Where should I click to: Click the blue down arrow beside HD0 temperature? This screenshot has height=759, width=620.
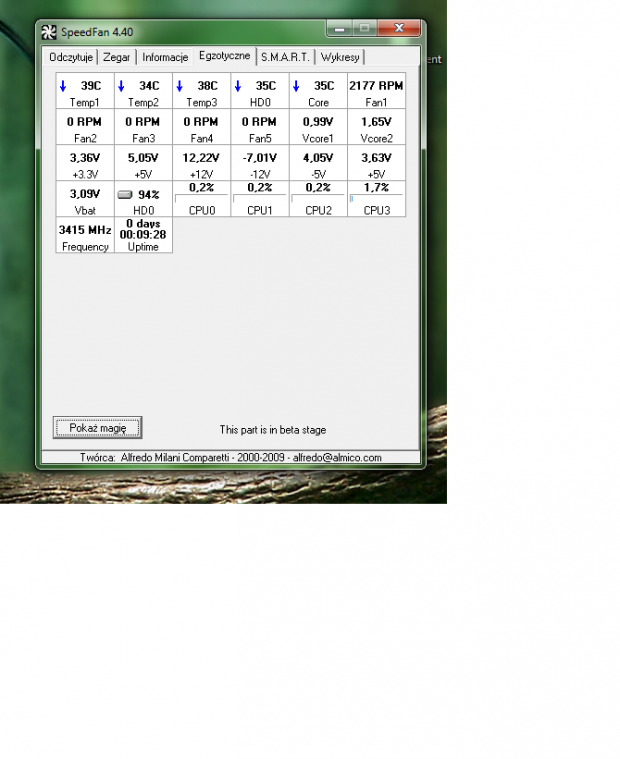238,86
